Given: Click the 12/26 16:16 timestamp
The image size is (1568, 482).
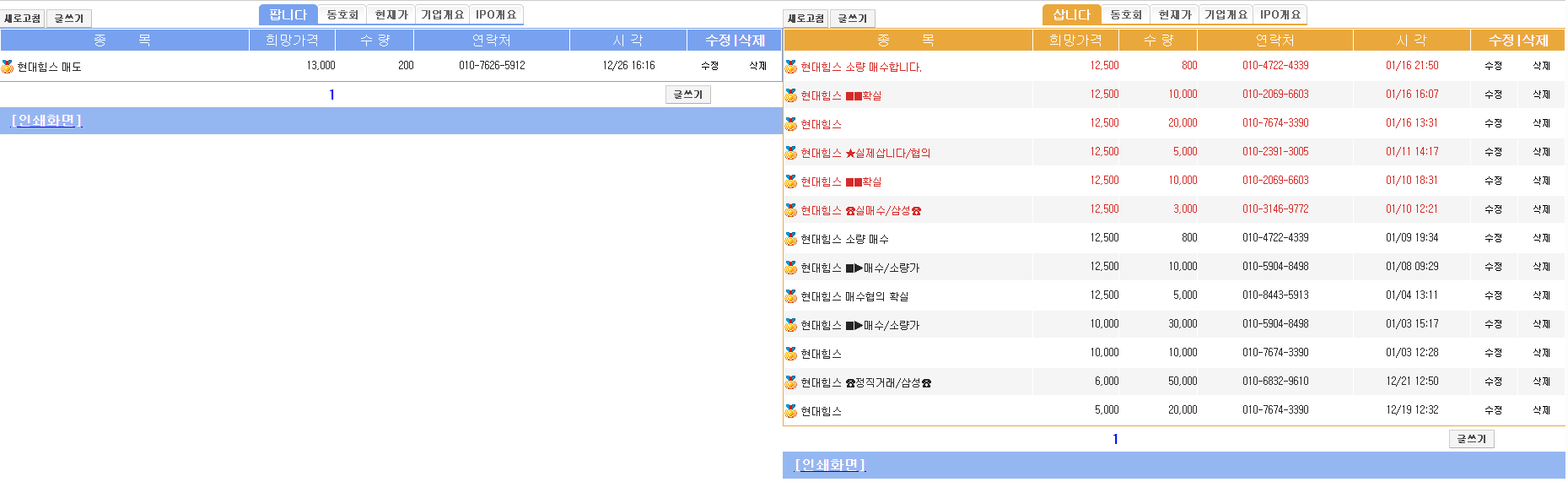Looking at the screenshot, I should (628, 66).
